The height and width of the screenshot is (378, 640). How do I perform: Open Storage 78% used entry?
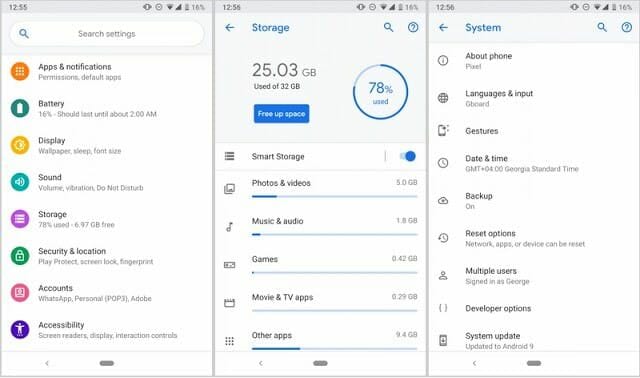coord(107,219)
